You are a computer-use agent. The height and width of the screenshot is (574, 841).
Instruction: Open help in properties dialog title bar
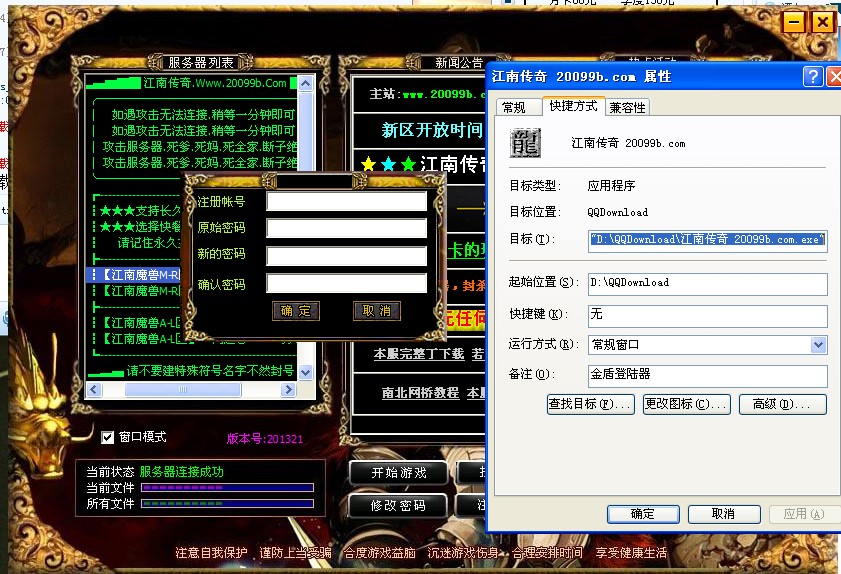pyautogui.click(x=813, y=76)
